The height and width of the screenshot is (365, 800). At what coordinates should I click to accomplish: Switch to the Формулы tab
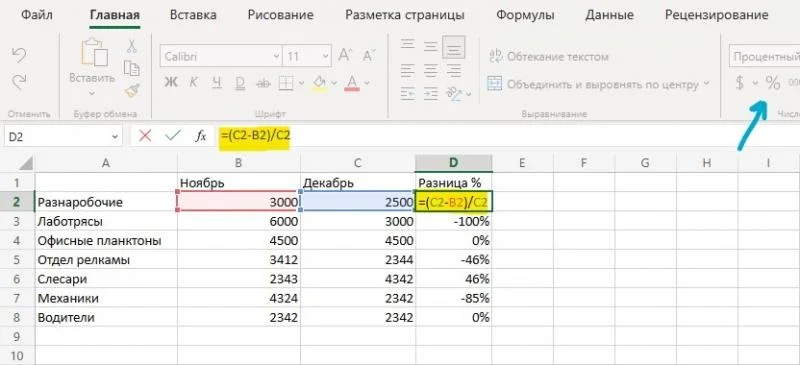(525, 15)
